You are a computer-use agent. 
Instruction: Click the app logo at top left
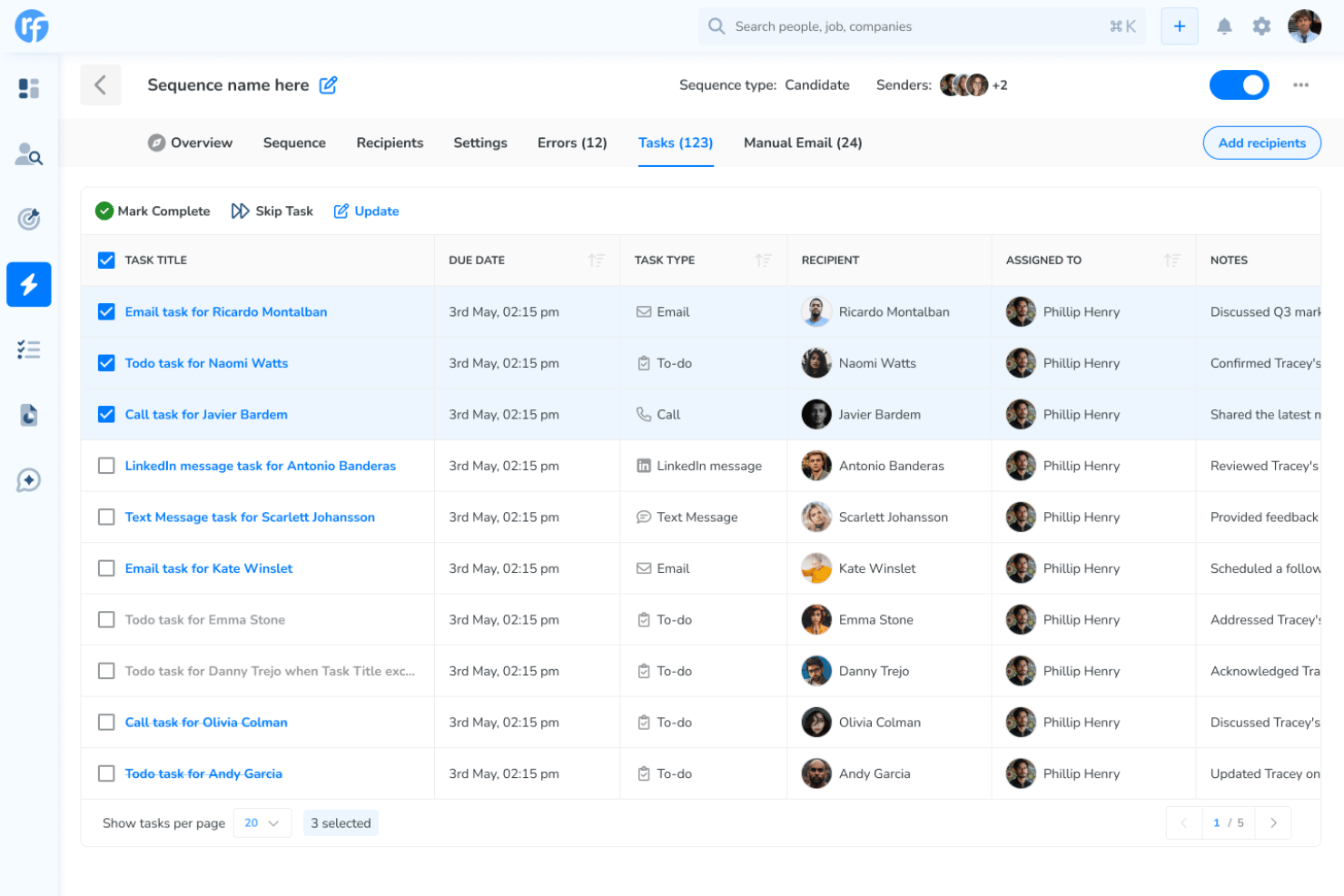click(32, 26)
